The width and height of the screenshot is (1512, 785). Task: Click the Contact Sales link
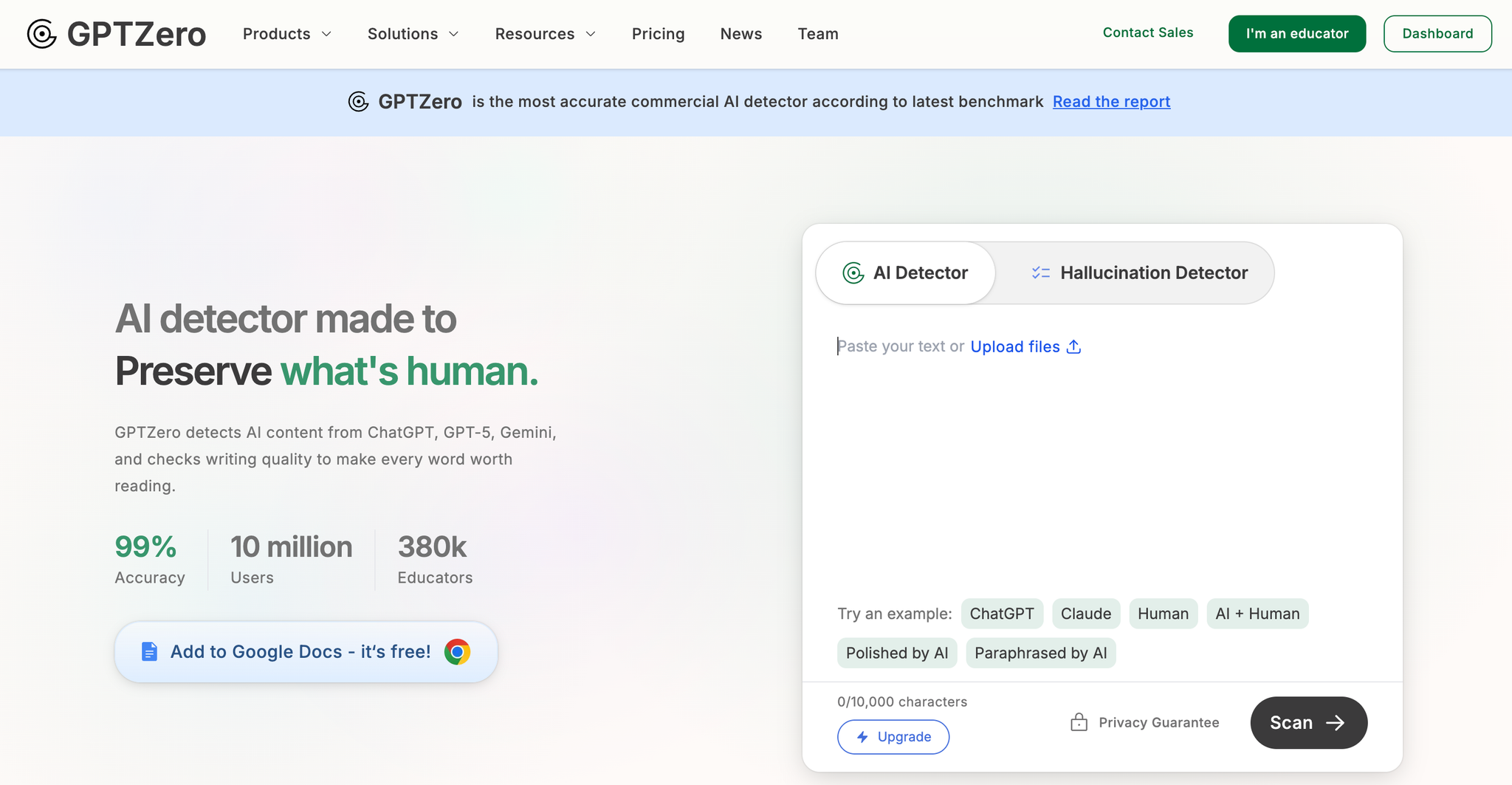coord(1148,32)
